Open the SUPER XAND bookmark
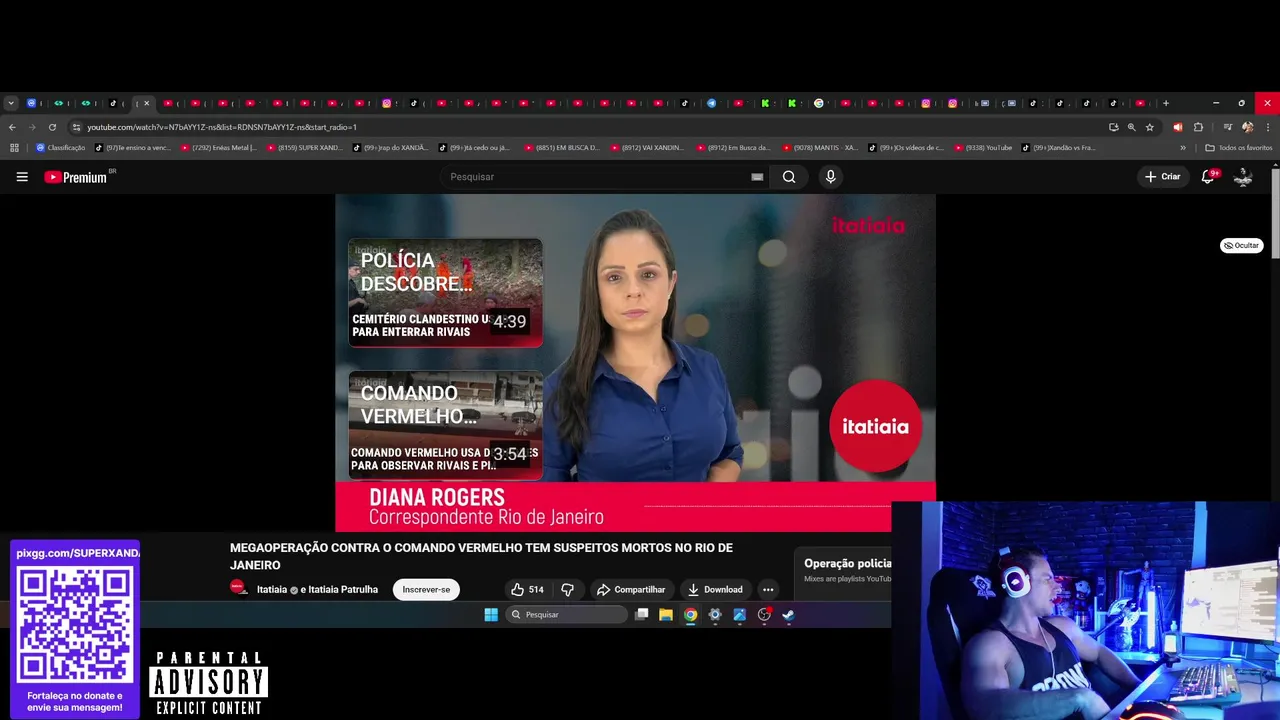The width and height of the screenshot is (1280, 720). pos(305,148)
